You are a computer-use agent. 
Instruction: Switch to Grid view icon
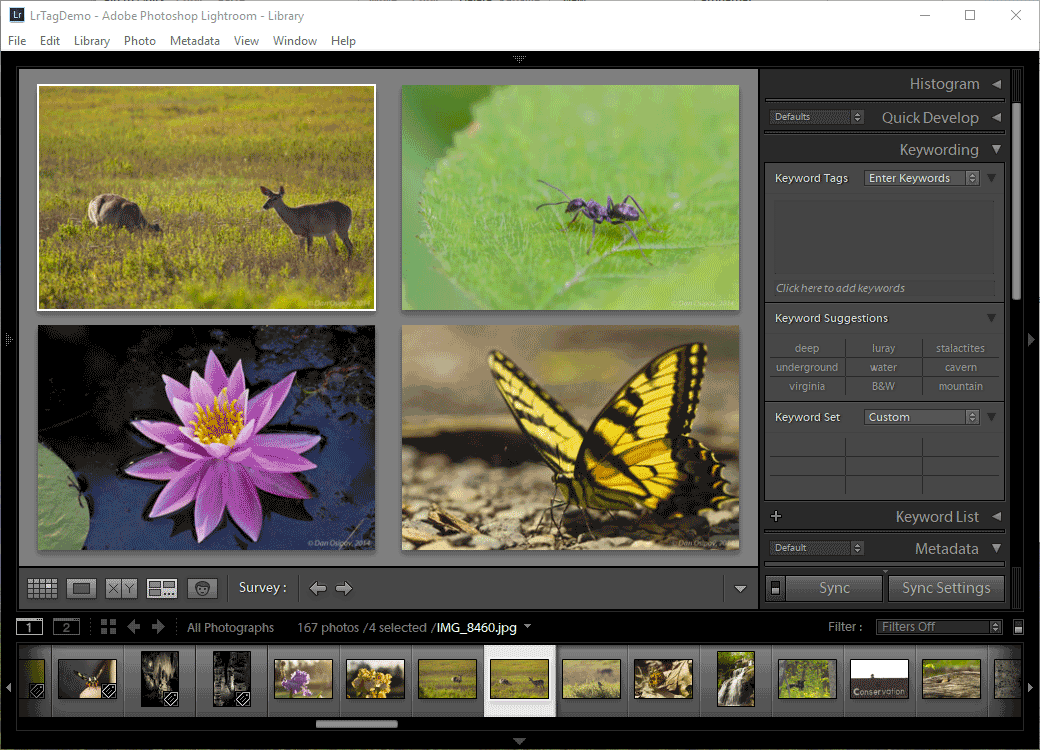42,589
